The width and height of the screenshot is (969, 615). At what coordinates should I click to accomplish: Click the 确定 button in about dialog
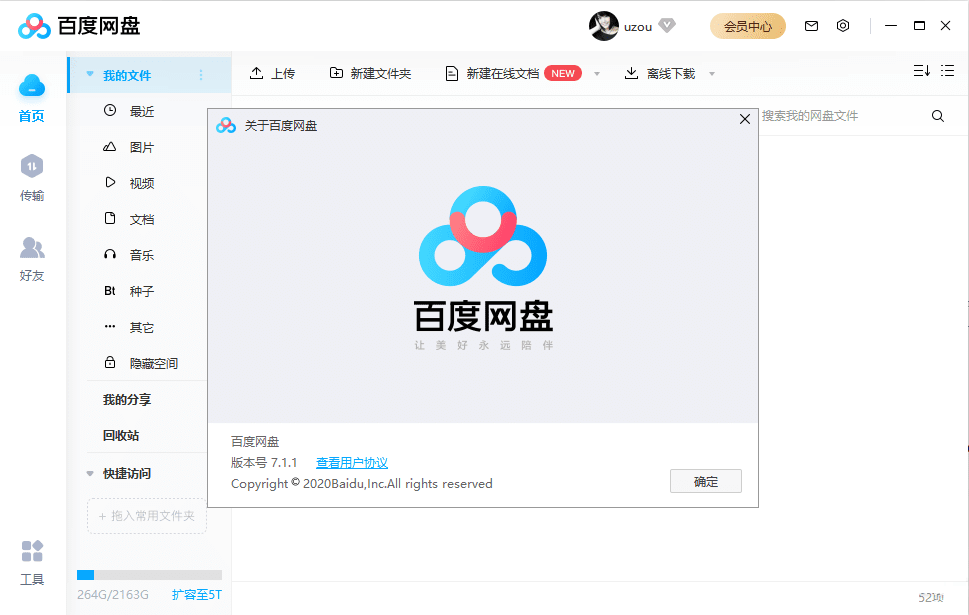click(706, 481)
